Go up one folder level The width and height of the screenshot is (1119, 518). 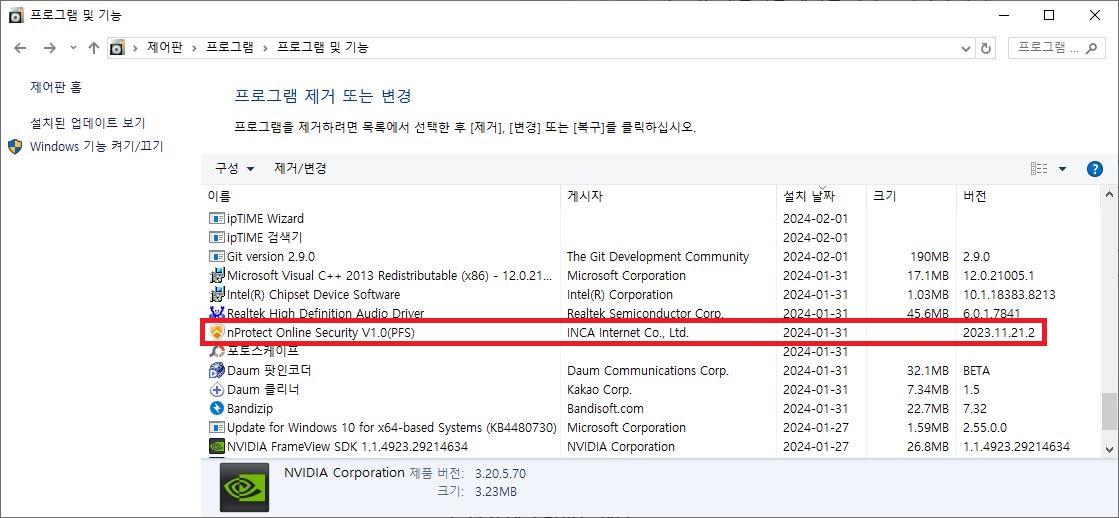[x=93, y=49]
